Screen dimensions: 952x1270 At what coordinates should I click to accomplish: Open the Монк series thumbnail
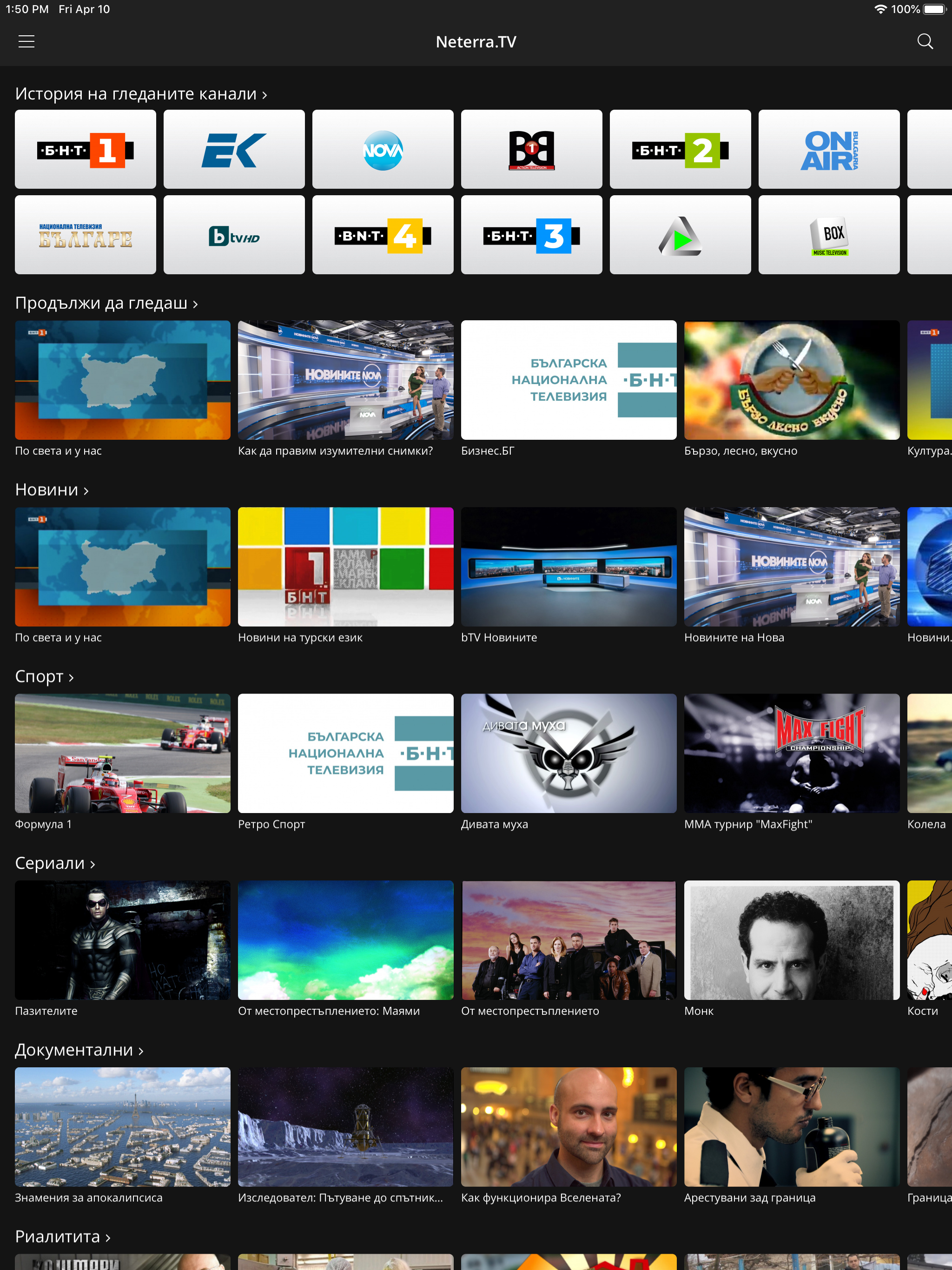click(791, 939)
